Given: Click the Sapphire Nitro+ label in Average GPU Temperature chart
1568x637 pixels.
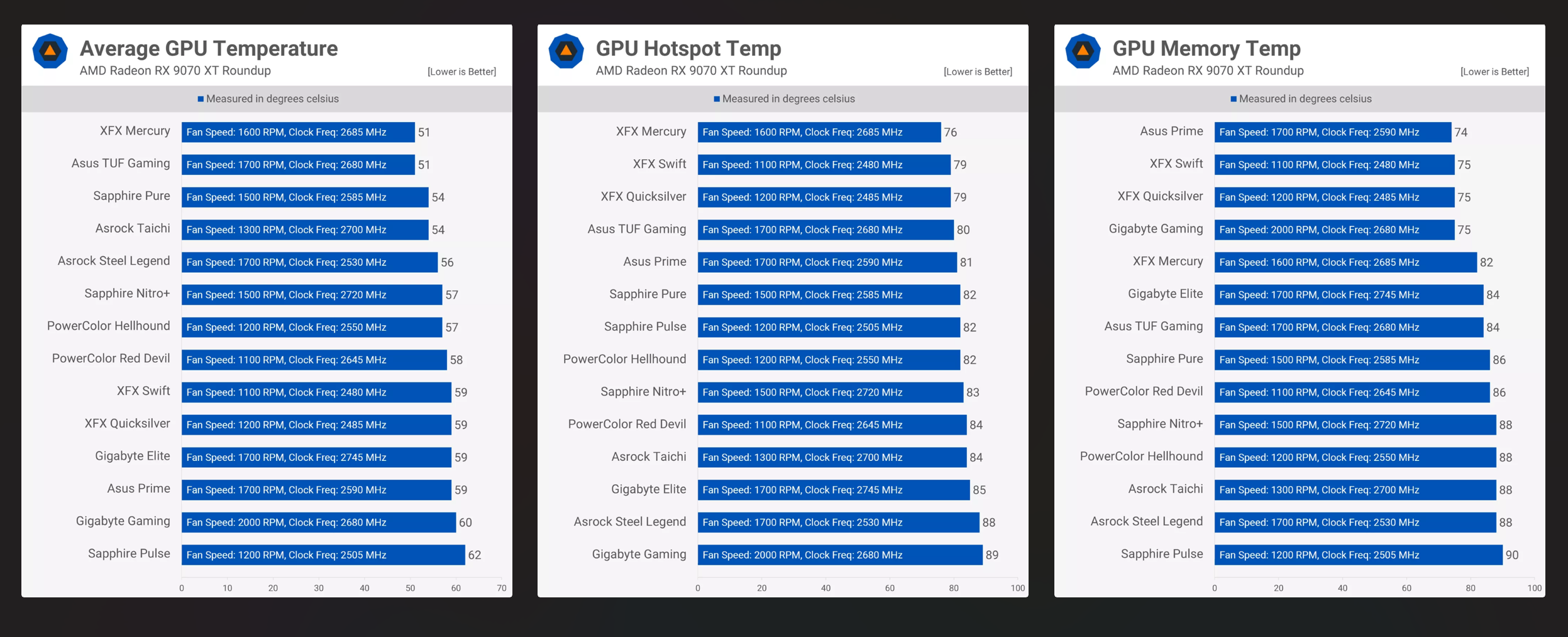Looking at the screenshot, I should tap(127, 294).
